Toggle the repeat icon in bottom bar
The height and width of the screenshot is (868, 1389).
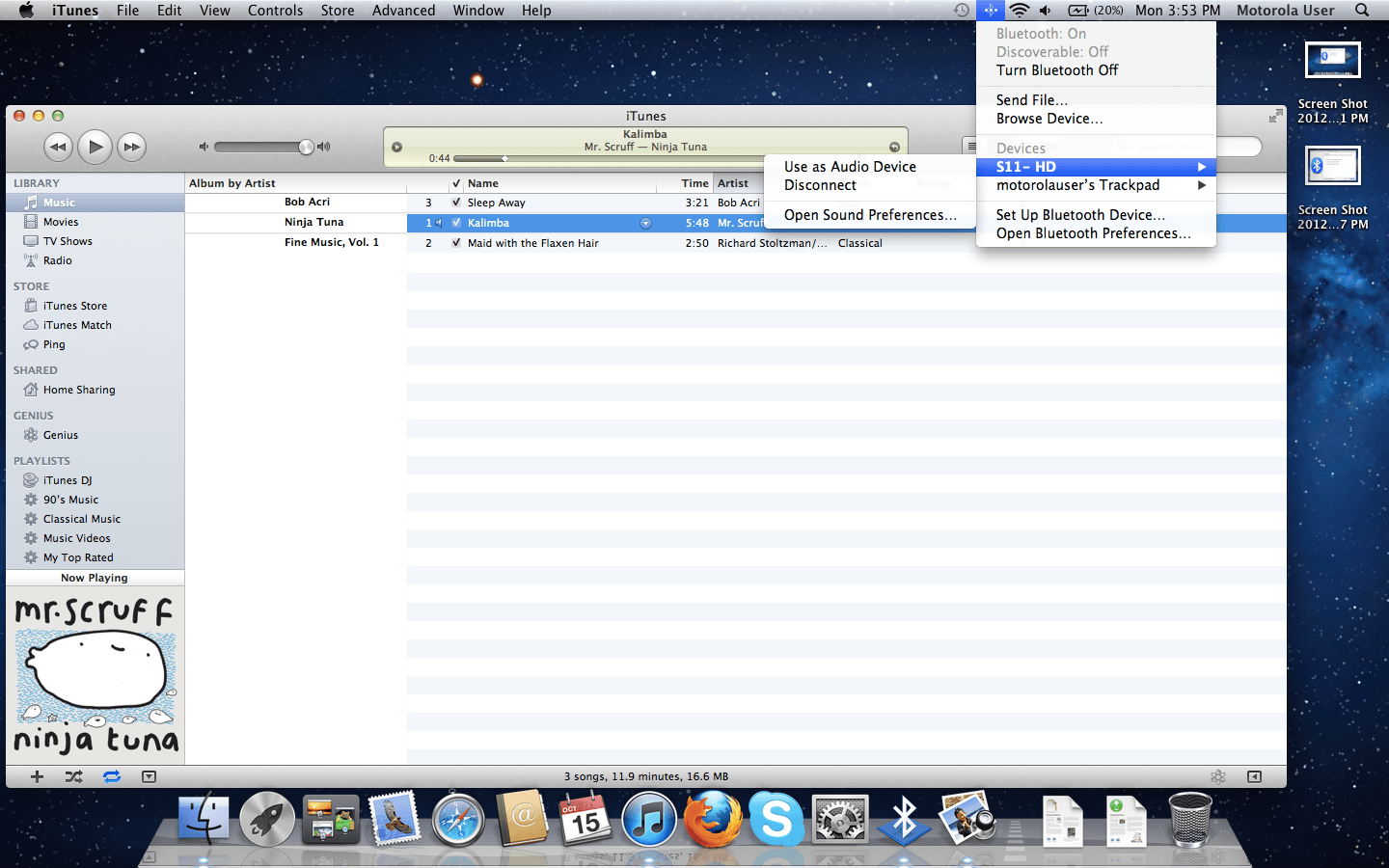(x=112, y=776)
